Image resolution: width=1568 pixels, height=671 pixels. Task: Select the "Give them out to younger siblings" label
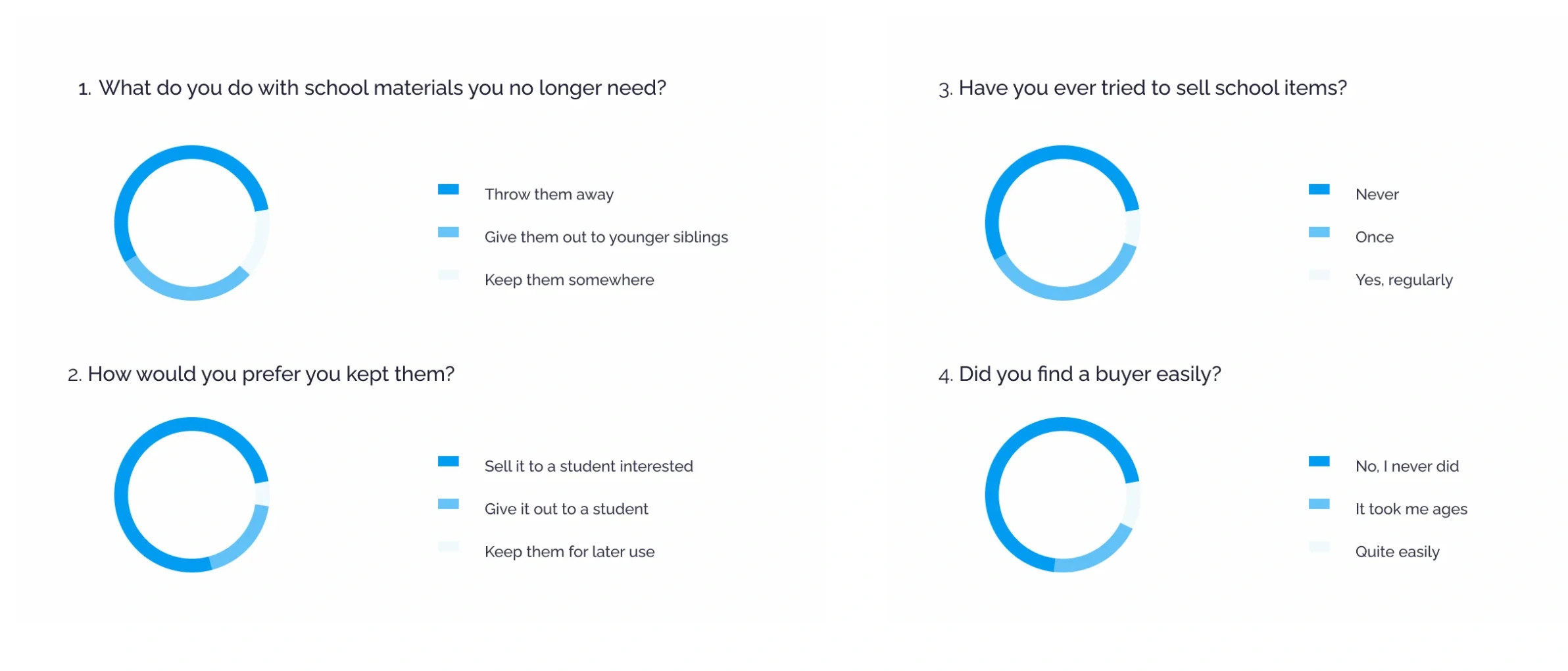coord(606,237)
